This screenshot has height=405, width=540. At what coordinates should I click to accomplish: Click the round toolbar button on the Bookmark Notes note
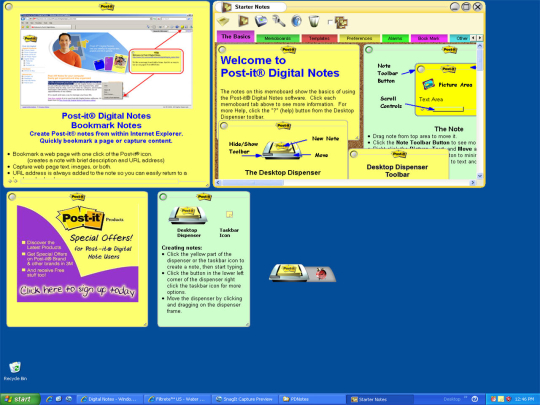click(x=9, y=7)
